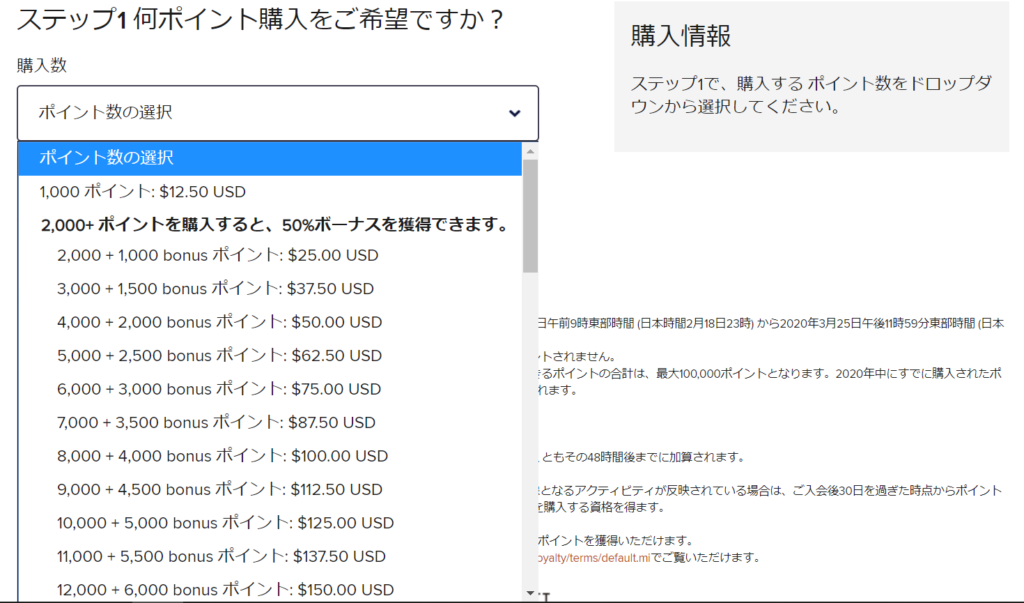This screenshot has width=1024, height=603.
Task: Select 5,000 + 2,500 bonus for $62.50
Action: (219, 355)
